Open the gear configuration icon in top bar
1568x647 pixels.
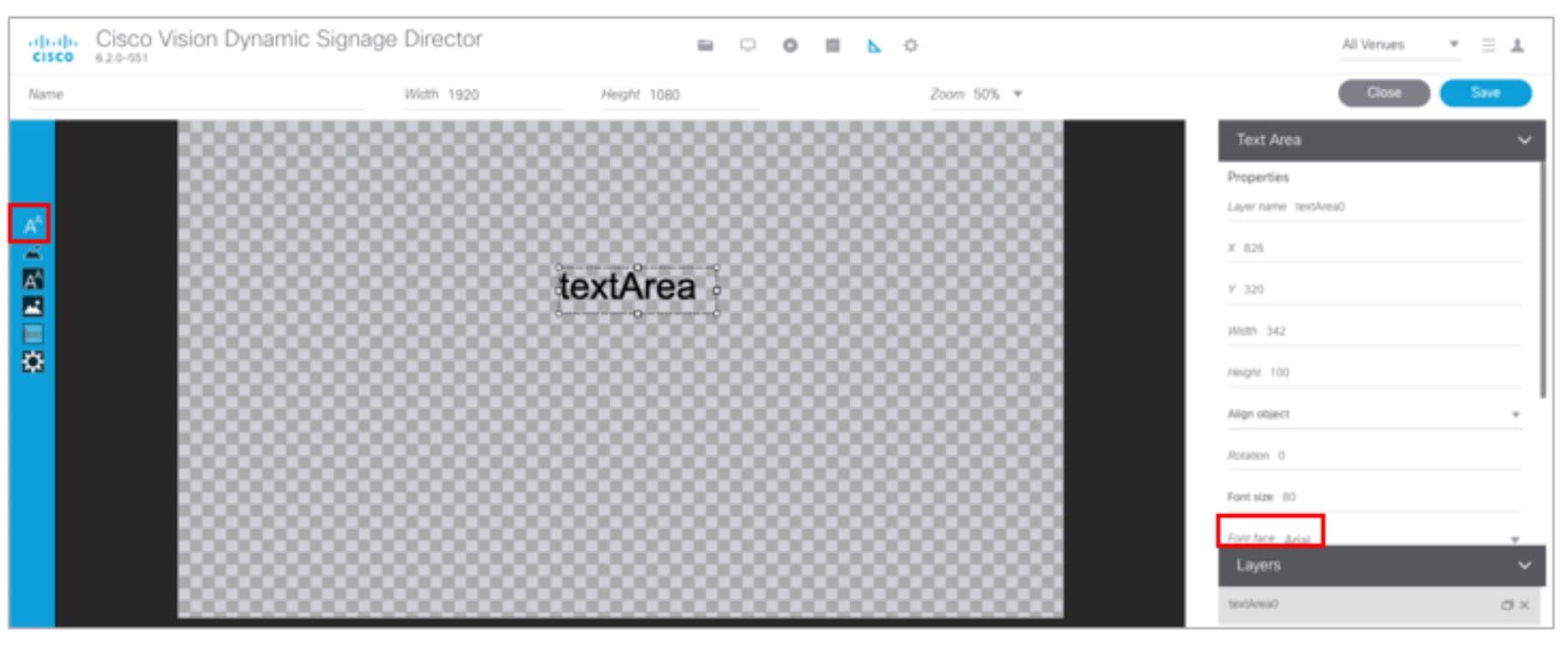point(911,45)
